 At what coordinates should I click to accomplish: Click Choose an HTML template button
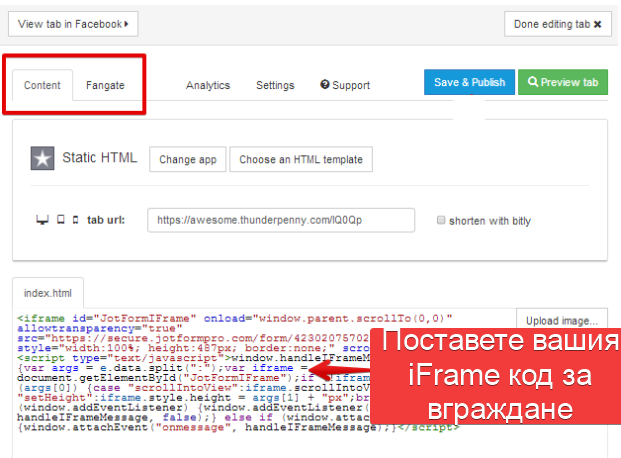click(301, 159)
